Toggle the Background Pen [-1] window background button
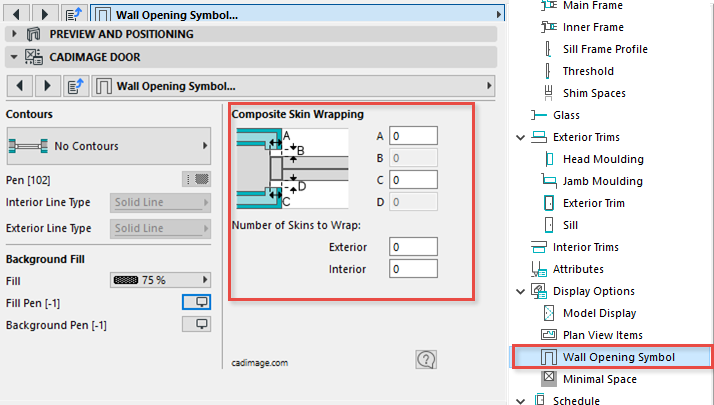Image resolution: width=714 pixels, height=405 pixels. coord(196,324)
